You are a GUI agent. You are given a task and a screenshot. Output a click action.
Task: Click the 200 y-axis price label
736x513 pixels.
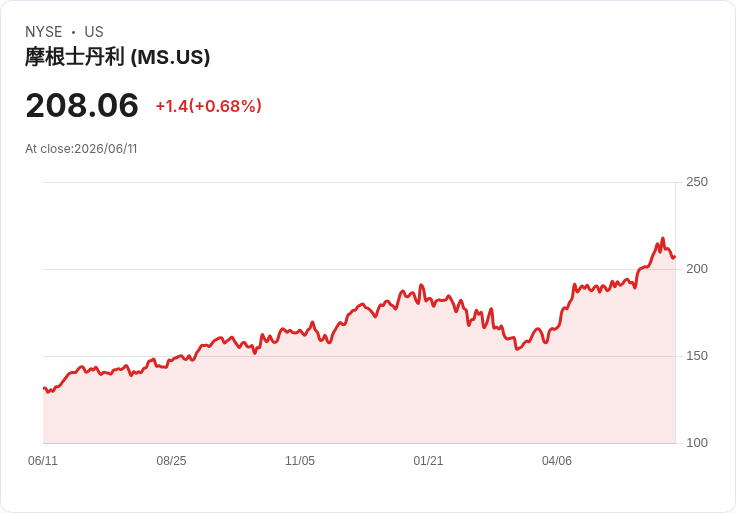point(697,269)
